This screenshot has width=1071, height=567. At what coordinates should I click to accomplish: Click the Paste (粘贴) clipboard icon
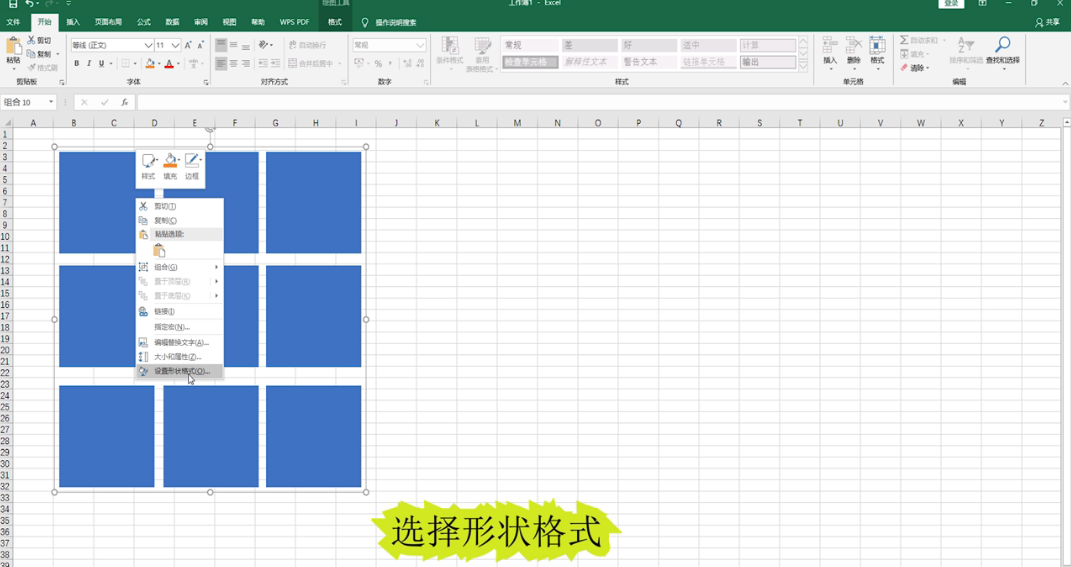pos(13,46)
